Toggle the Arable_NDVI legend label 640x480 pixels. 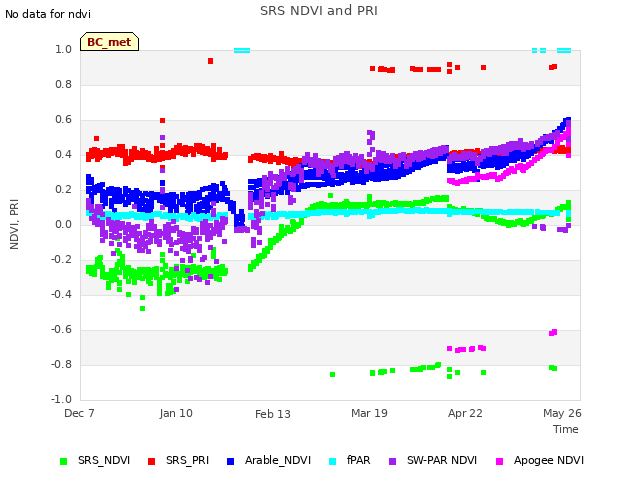pyautogui.click(x=278, y=460)
